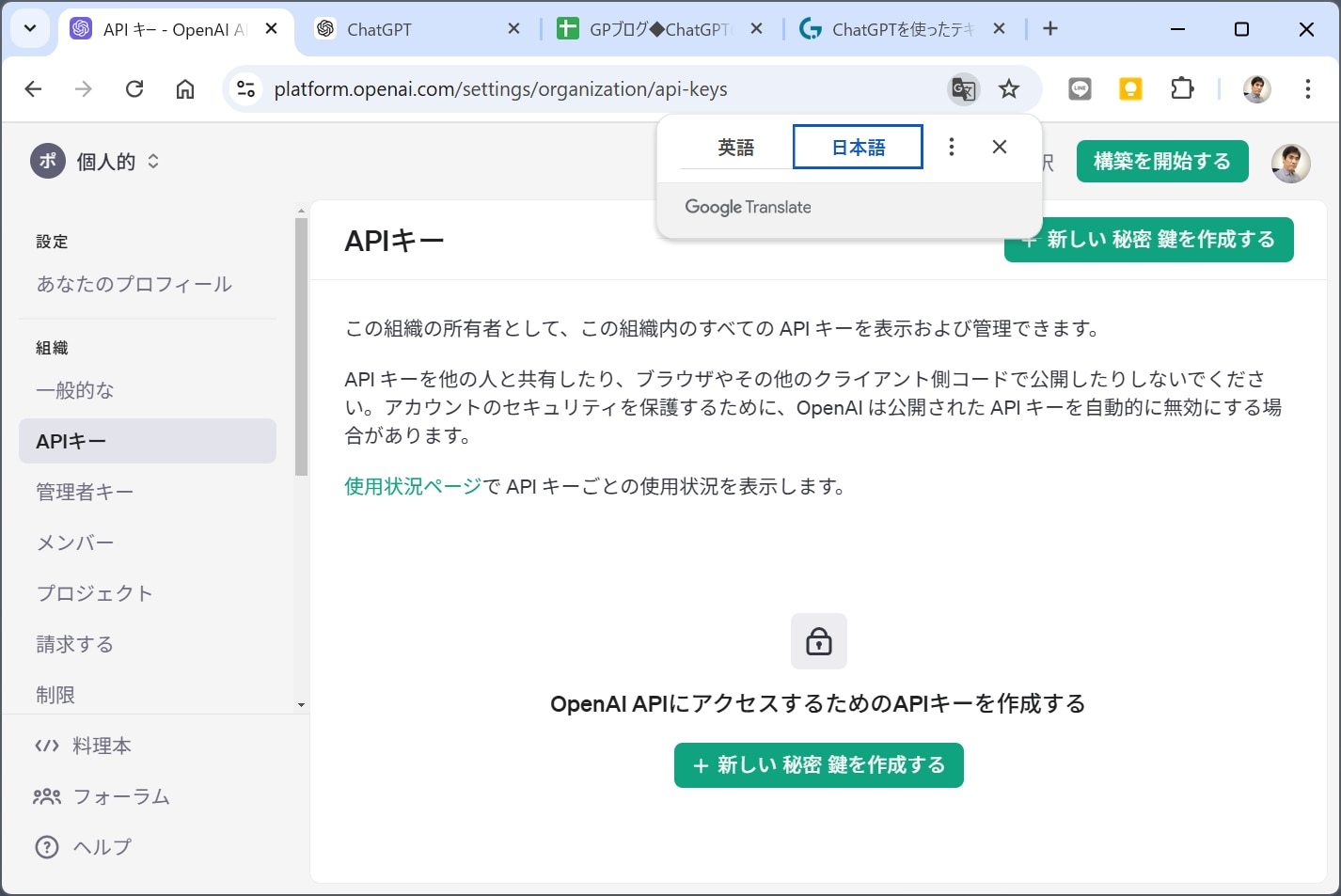1341x896 pixels.
Task: Open the tab search dropdown arrow
Action: 30,28
